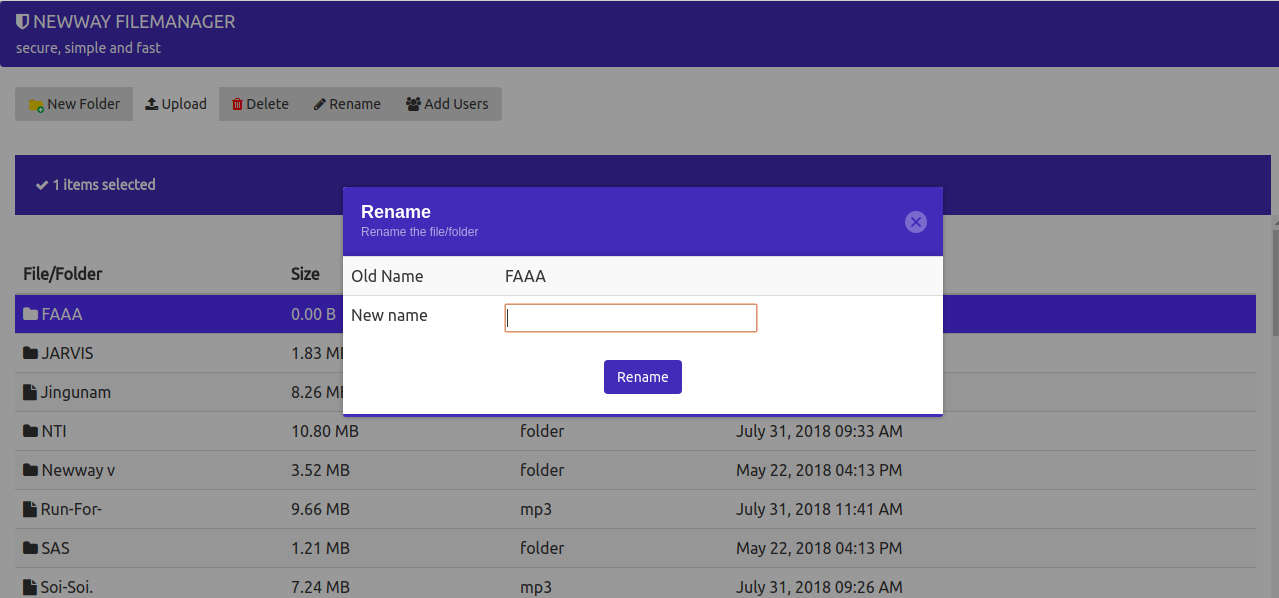Open the Upload option
1279x598 pixels.
click(176, 104)
